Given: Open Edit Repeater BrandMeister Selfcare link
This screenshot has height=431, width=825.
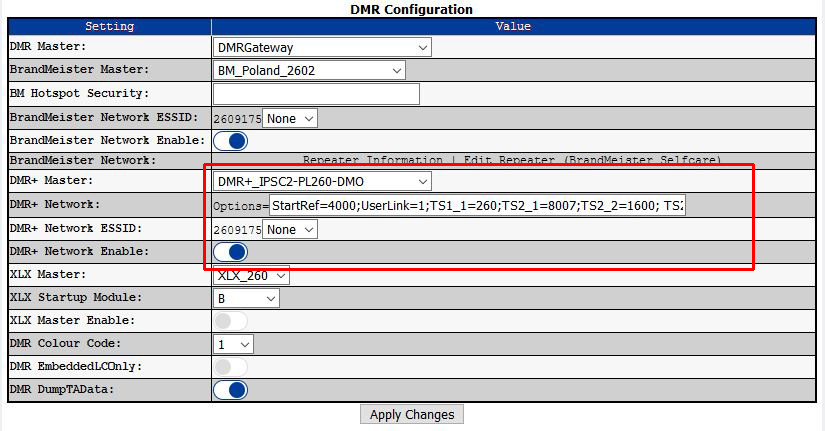Looking at the screenshot, I should [x=592, y=159].
